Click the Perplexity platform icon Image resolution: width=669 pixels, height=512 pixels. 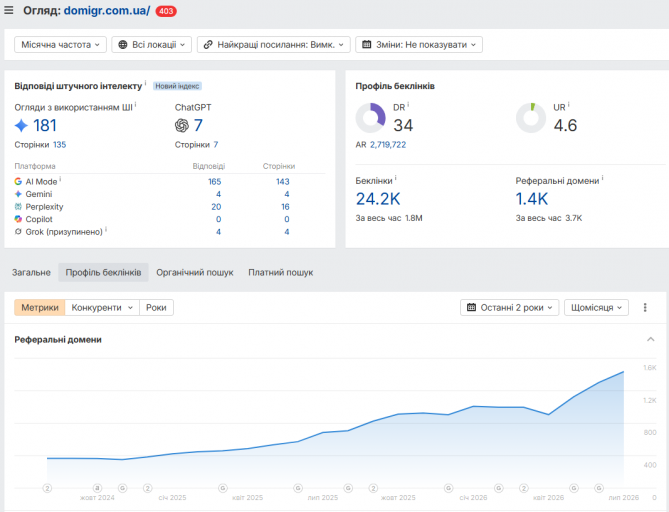[x=18, y=207]
